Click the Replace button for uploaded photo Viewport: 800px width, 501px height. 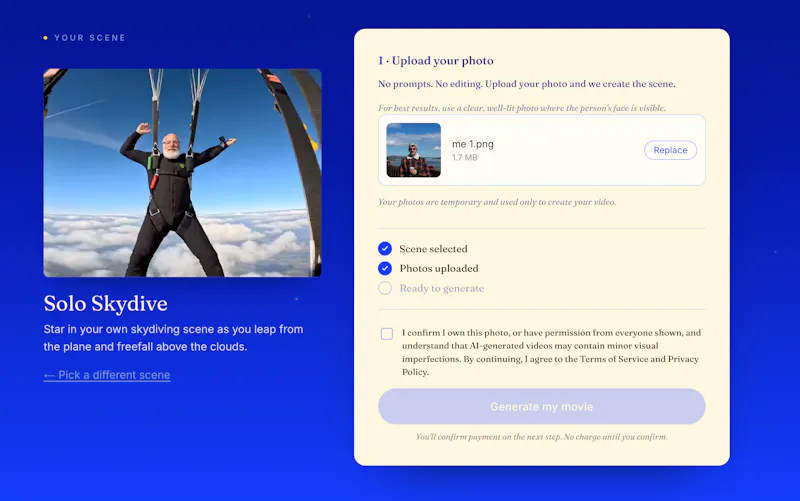pos(670,150)
